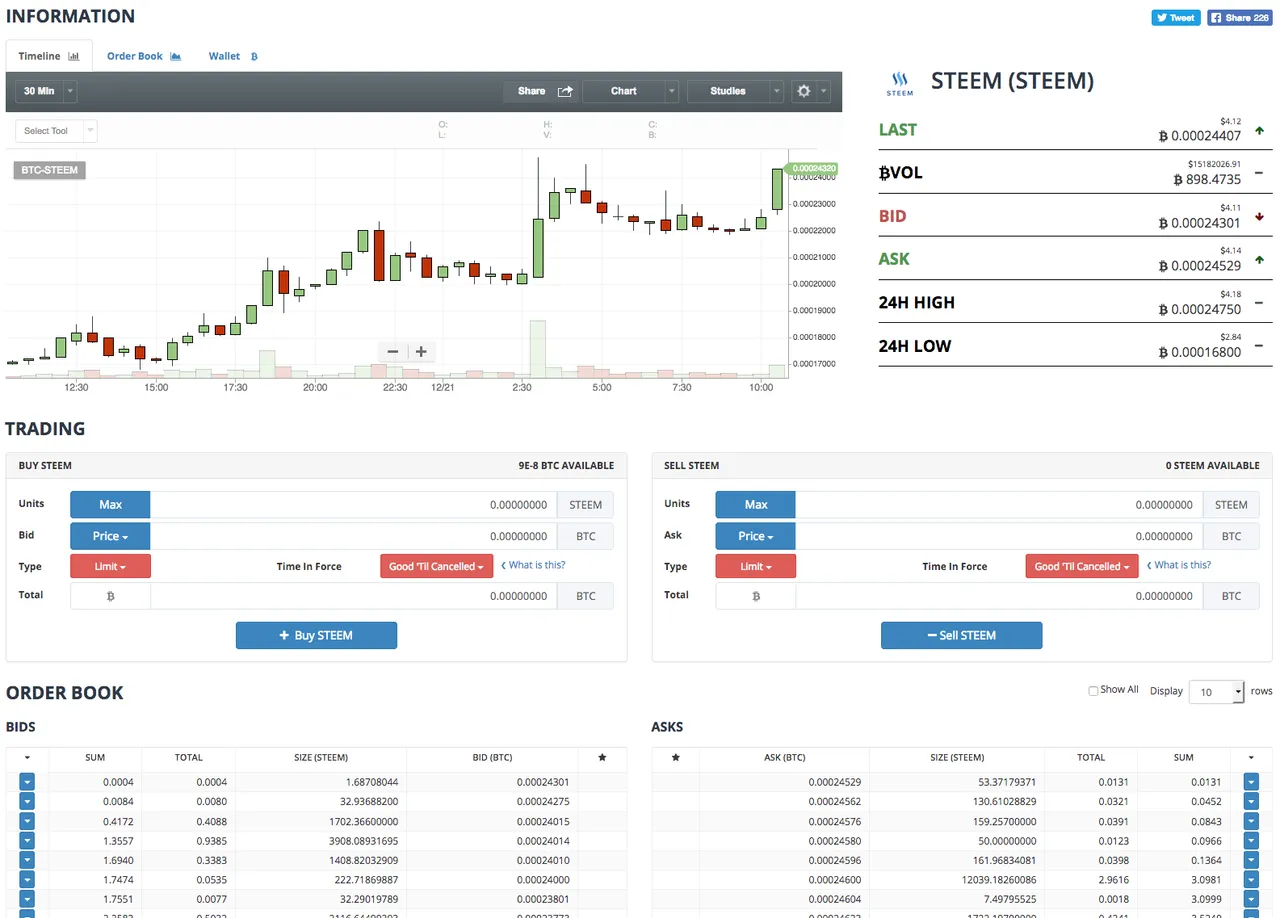Click the BTC-STEEM chart label
The width and height of the screenshot is (1280, 918).
pyautogui.click(x=50, y=170)
